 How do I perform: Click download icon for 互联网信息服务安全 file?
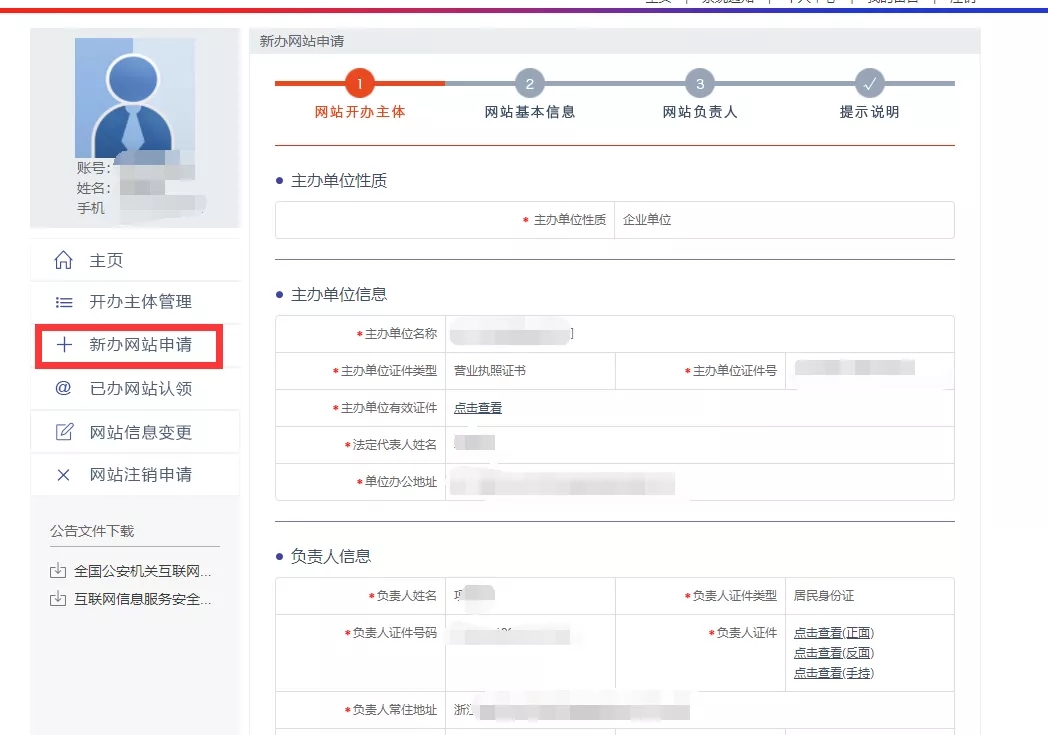58,600
